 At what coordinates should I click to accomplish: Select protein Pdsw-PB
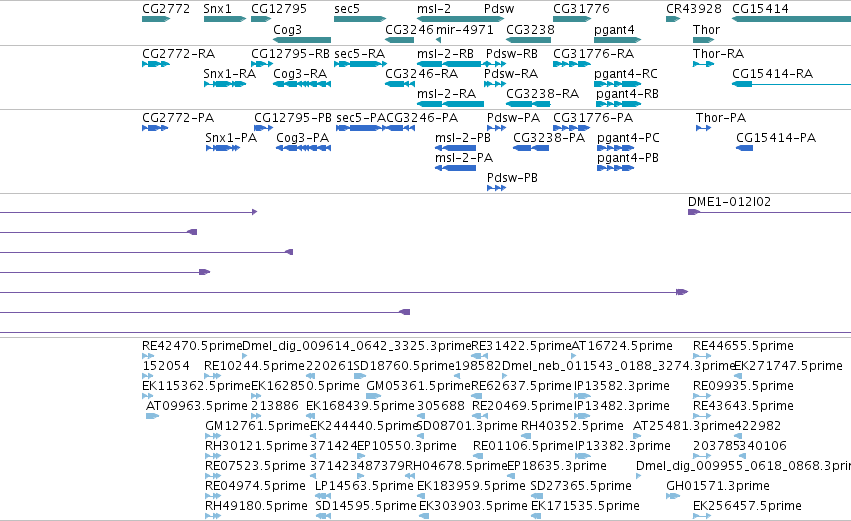[x=497, y=188]
